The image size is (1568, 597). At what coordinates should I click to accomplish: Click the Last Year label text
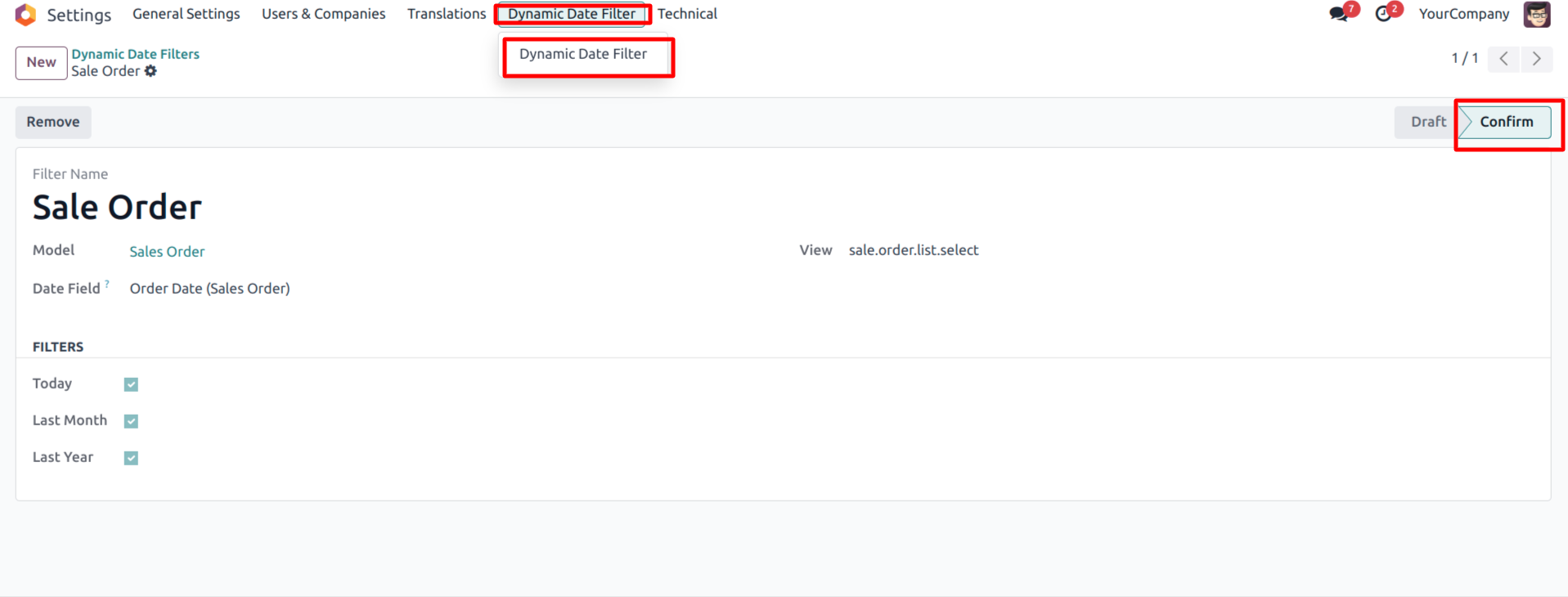(x=63, y=457)
